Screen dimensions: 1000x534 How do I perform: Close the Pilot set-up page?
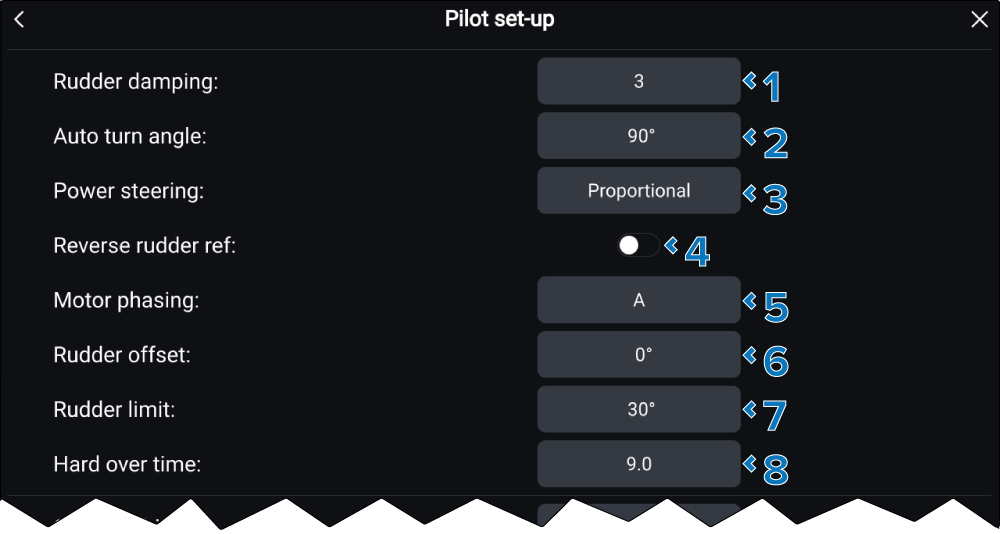click(x=979, y=20)
